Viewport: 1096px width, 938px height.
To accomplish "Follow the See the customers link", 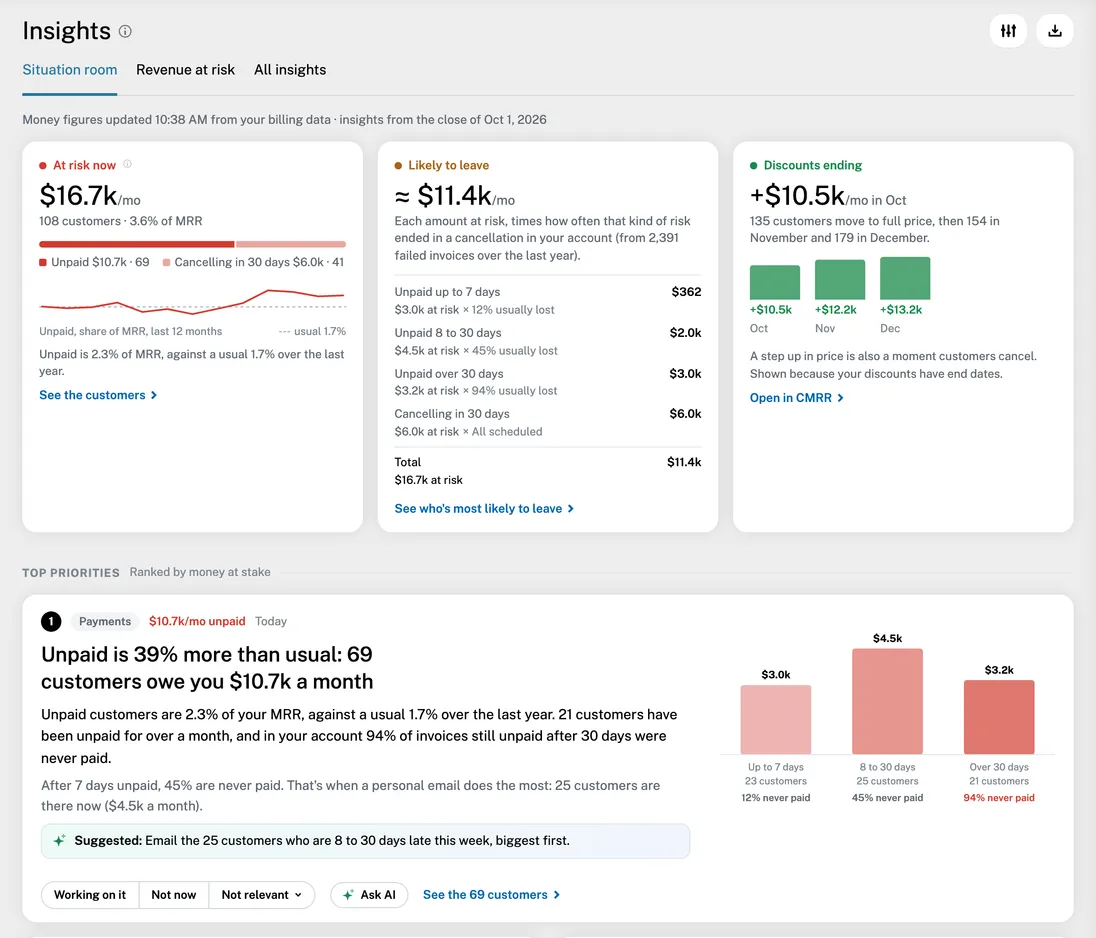I will click(98, 395).
